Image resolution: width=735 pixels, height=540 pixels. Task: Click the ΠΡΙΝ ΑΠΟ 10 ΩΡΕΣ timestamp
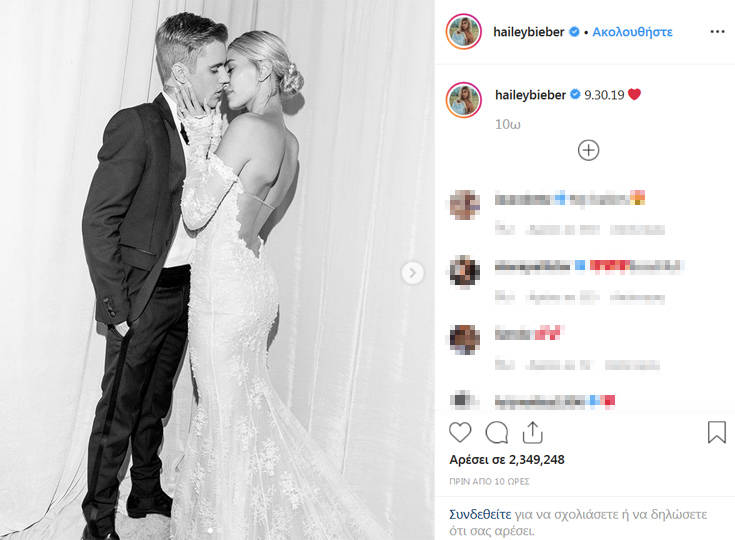pos(489,481)
